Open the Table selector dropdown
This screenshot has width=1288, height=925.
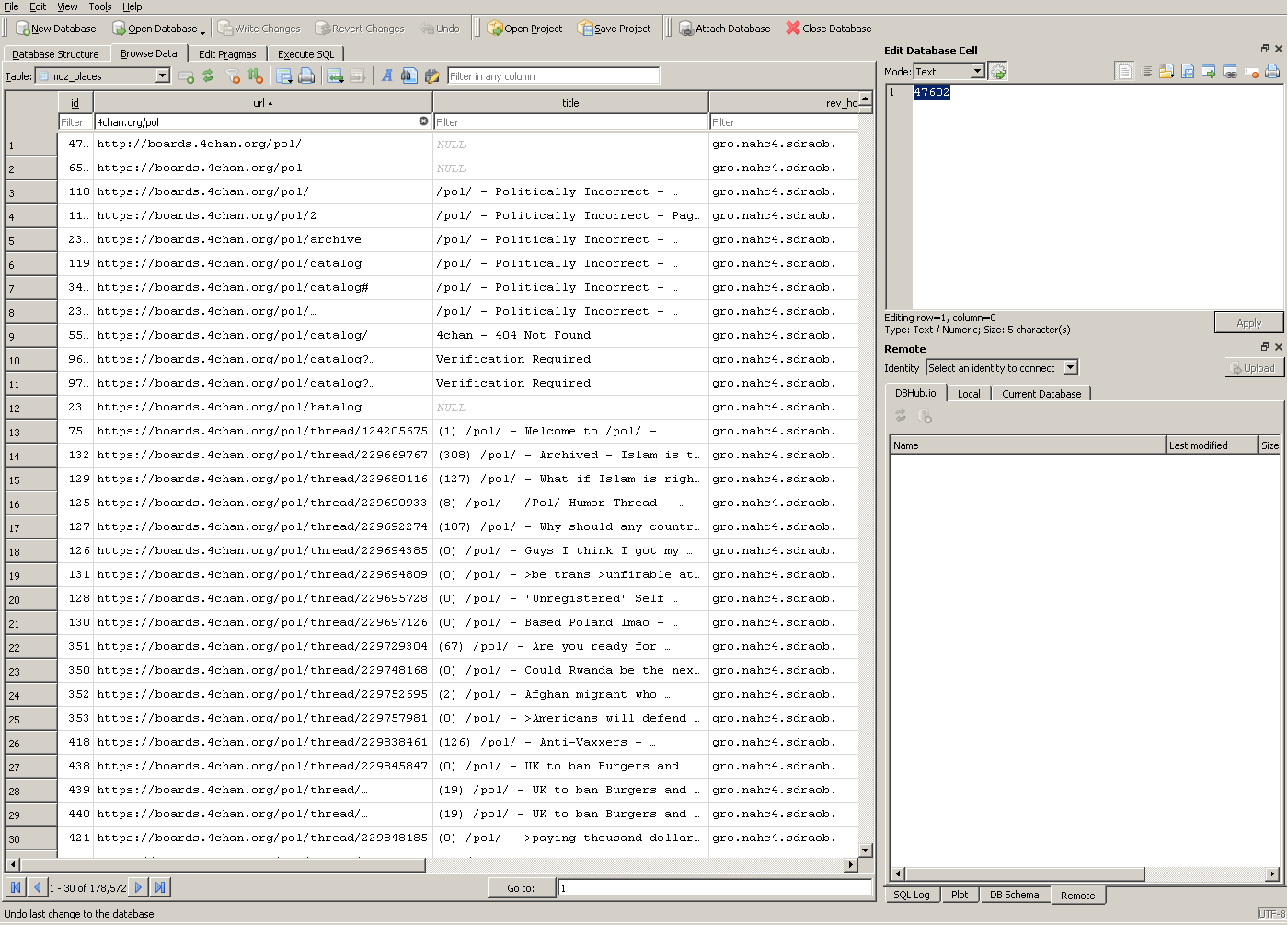pyautogui.click(x=163, y=75)
